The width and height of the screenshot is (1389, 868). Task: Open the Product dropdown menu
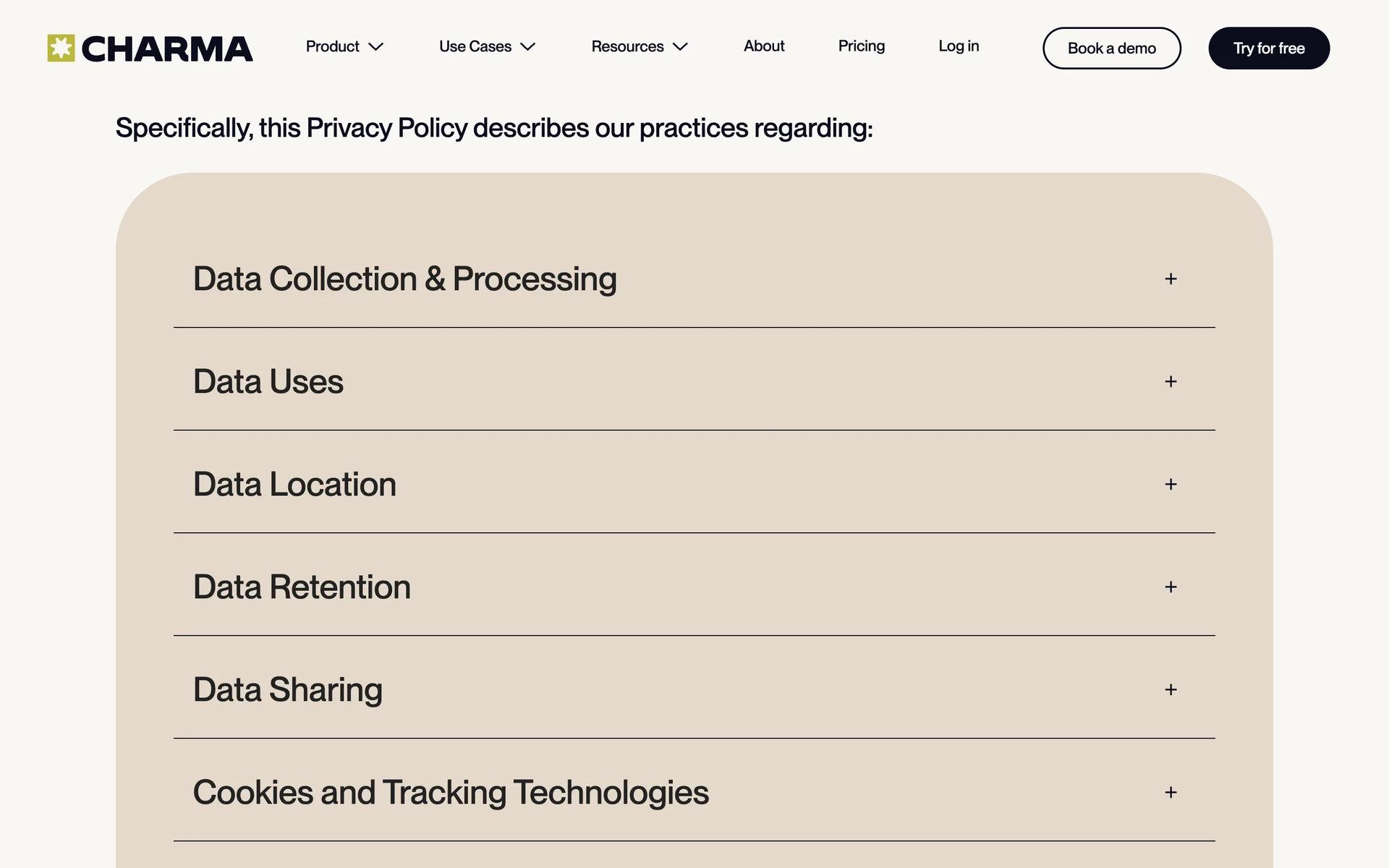coord(333,46)
